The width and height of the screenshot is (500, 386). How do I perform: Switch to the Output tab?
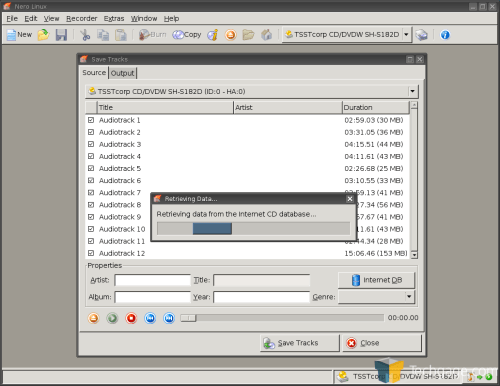pyautogui.click(x=122, y=73)
